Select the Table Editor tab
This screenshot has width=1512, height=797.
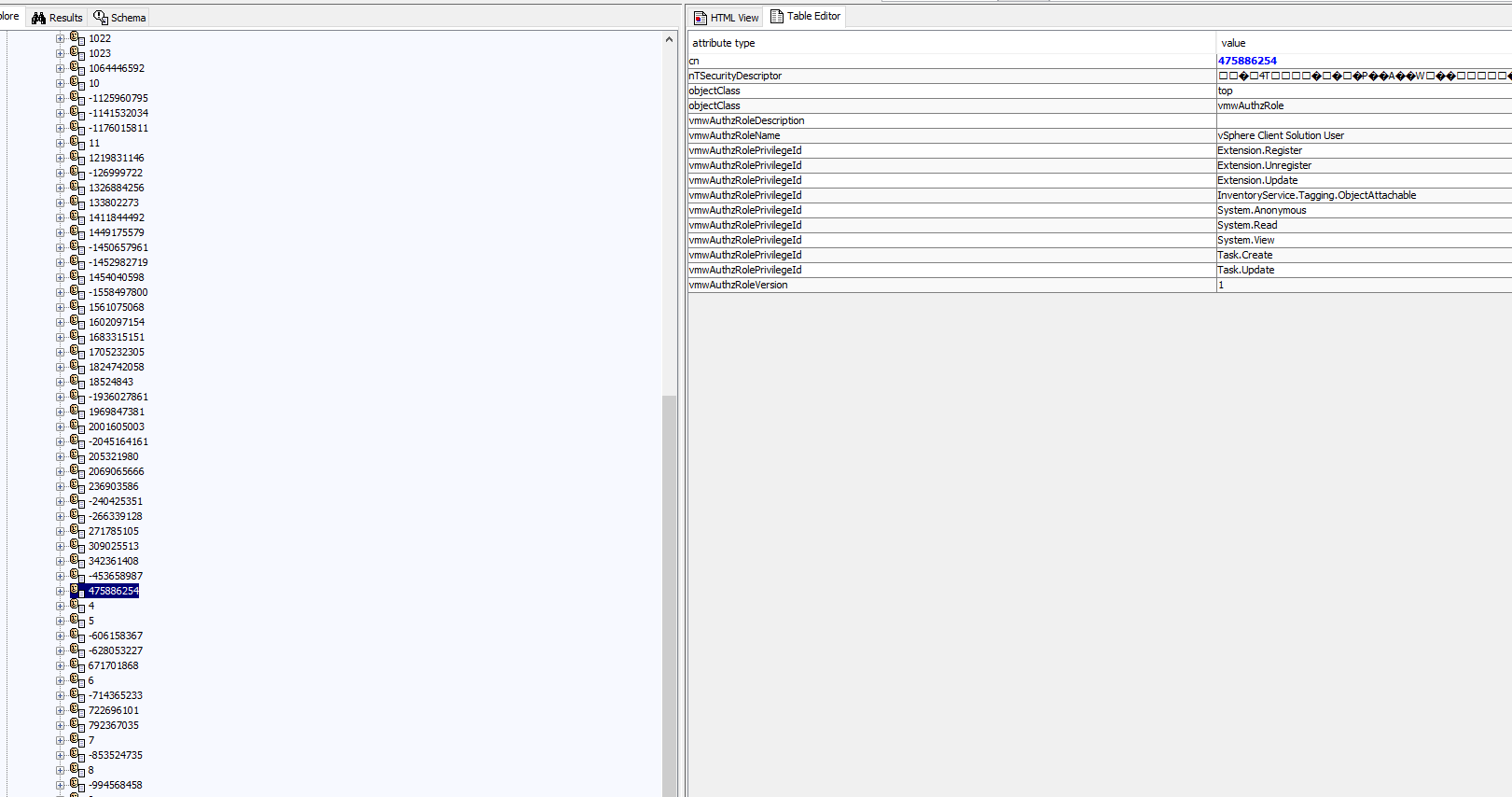[x=805, y=16]
